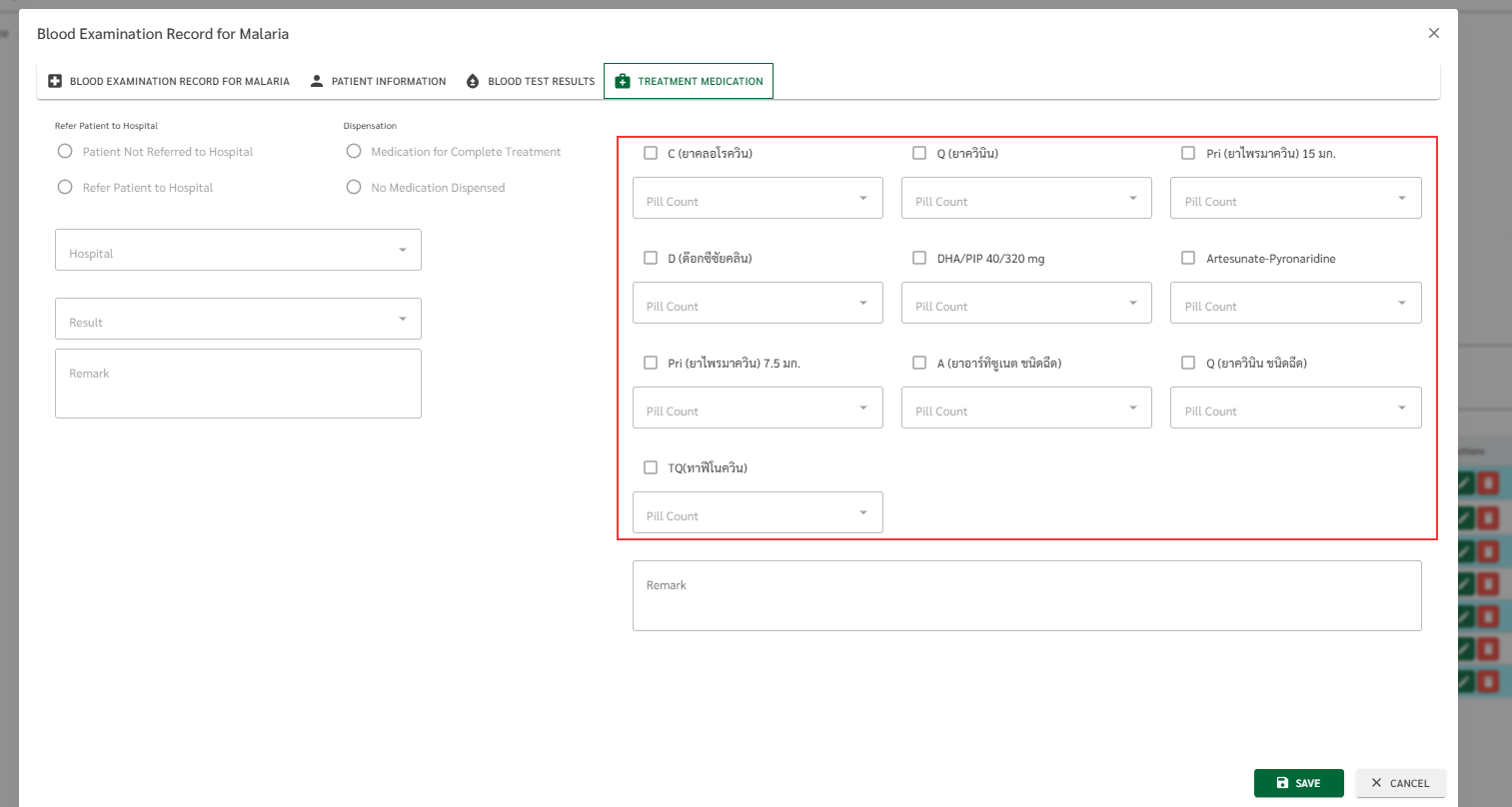The image size is (1512, 807).
Task: Expand the Result dropdown list
Action: (238, 319)
